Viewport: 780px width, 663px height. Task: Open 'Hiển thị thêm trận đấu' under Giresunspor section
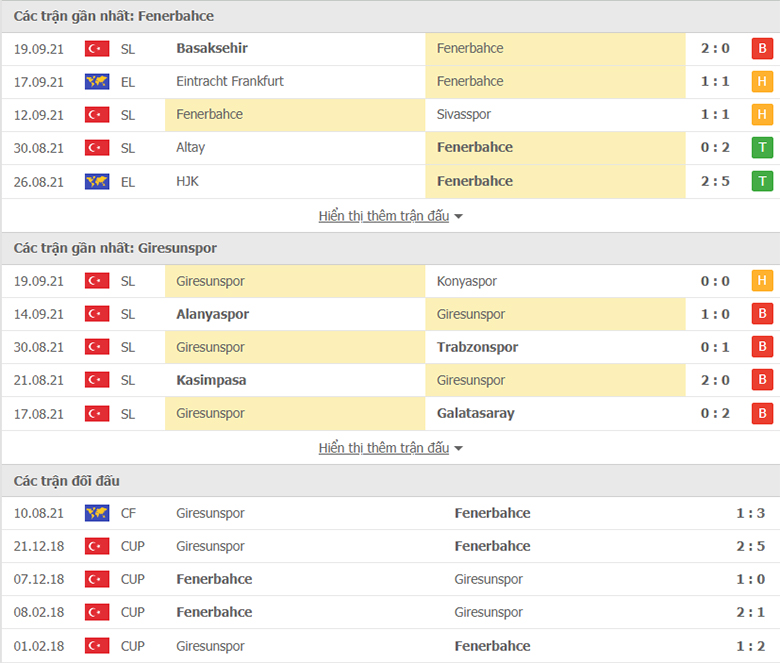point(384,448)
